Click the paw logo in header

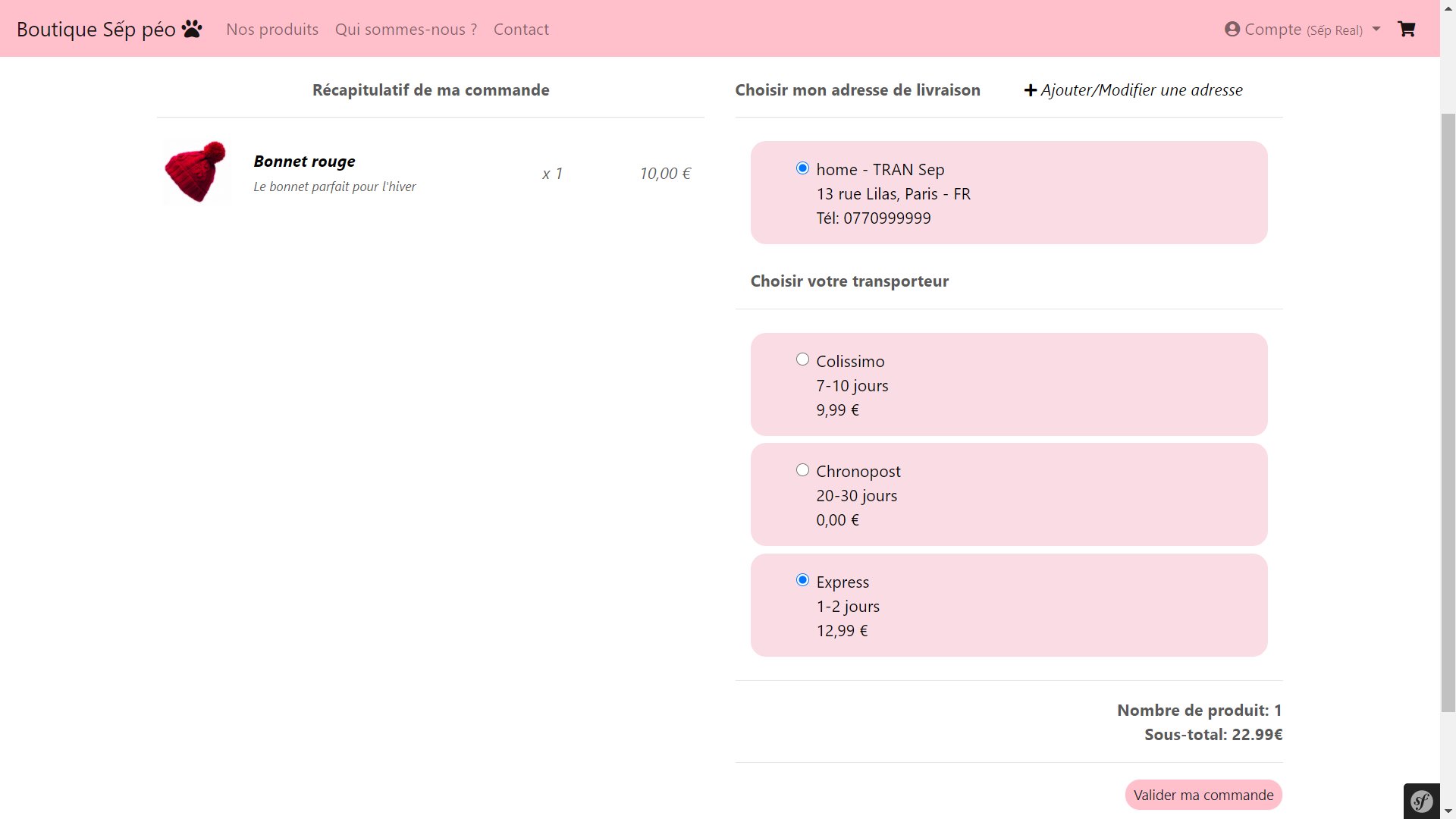(192, 29)
